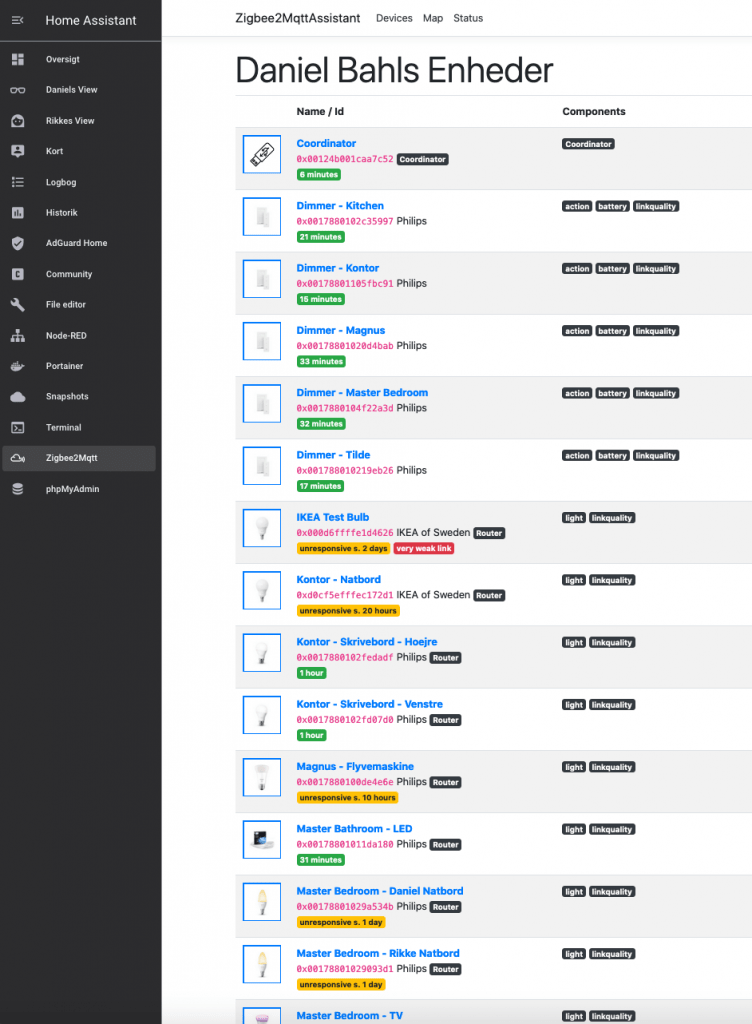Open Master Bedroom - Daniel Natbord link
This screenshot has height=1024, width=752.
(380, 891)
